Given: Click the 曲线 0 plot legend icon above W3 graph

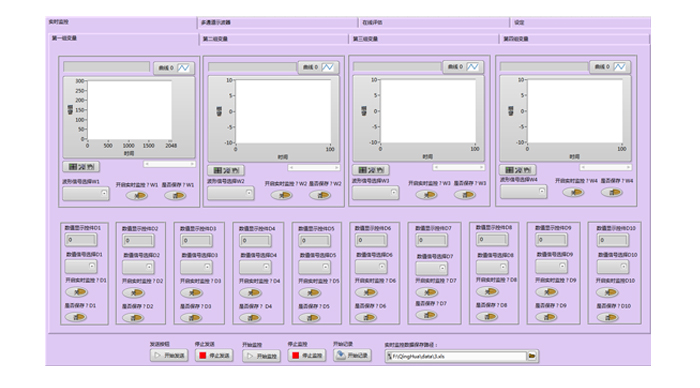Looking at the screenshot, I should tap(473, 67).
